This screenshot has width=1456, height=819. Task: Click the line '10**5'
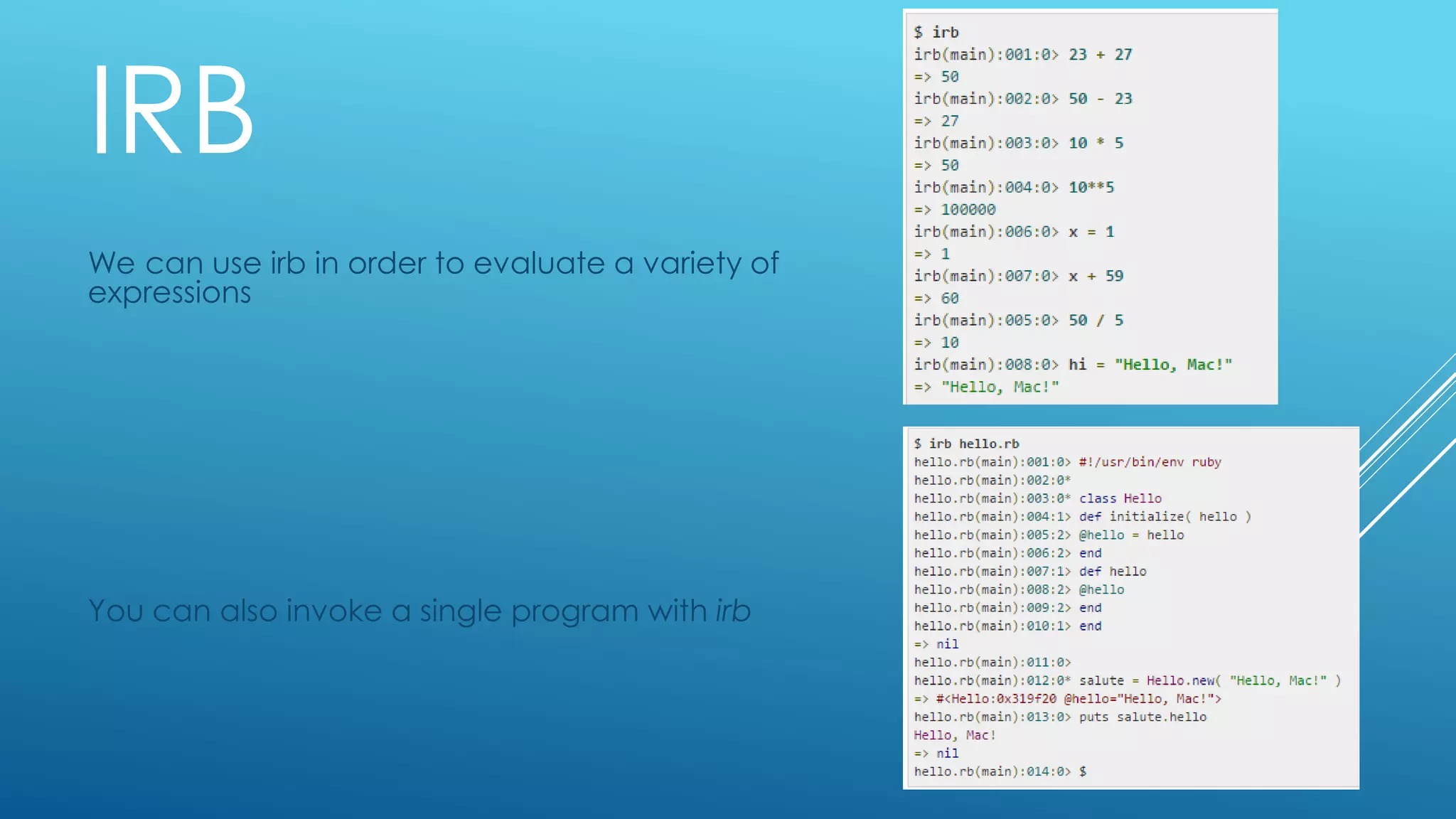pyautogui.click(x=1014, y=188)
